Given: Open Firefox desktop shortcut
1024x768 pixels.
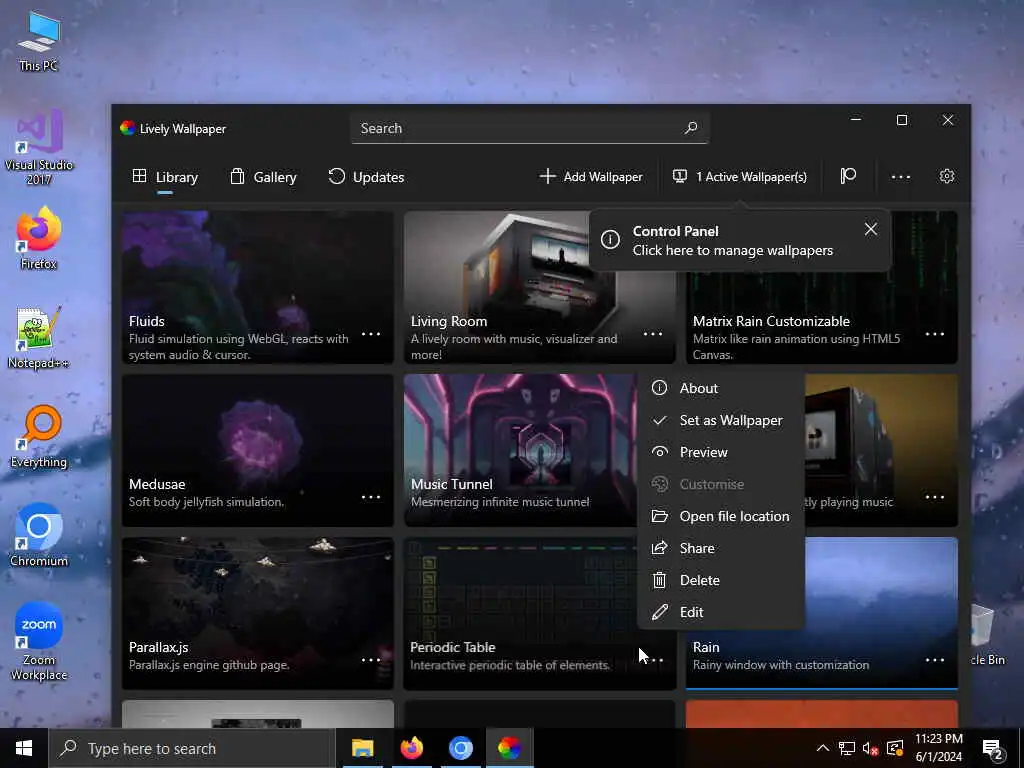Looking at the screenshot, I should point(39,239).
